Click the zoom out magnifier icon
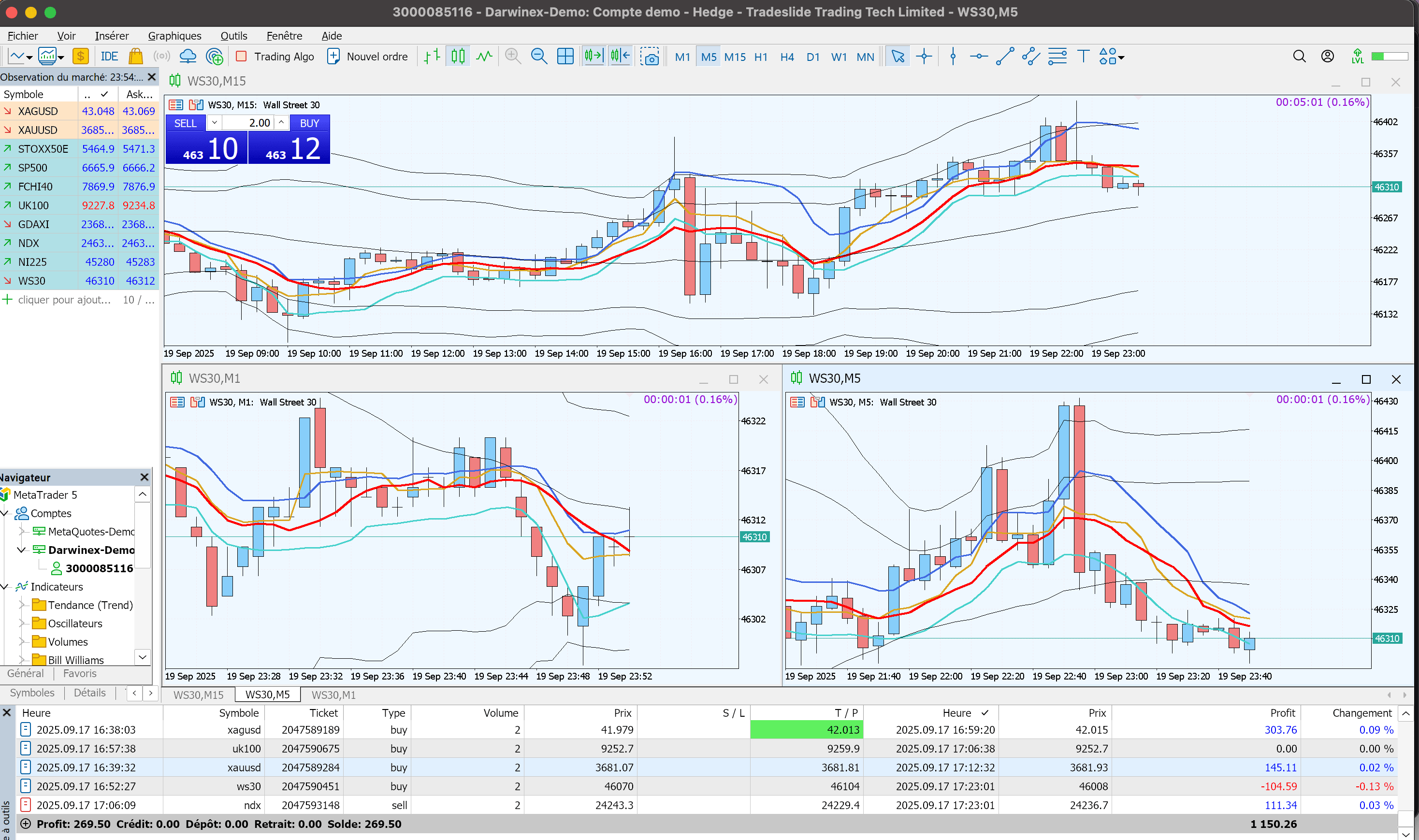The image size is (1419, 840). coord(539,57)
